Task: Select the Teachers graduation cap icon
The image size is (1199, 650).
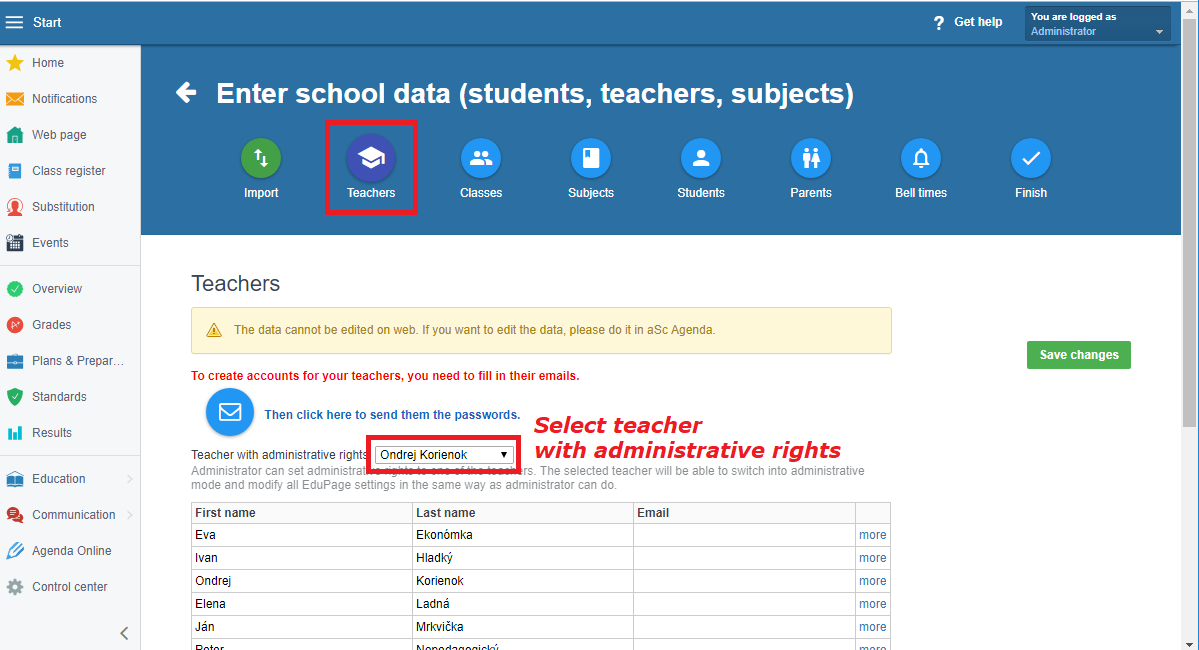Action: pos(371,158)
